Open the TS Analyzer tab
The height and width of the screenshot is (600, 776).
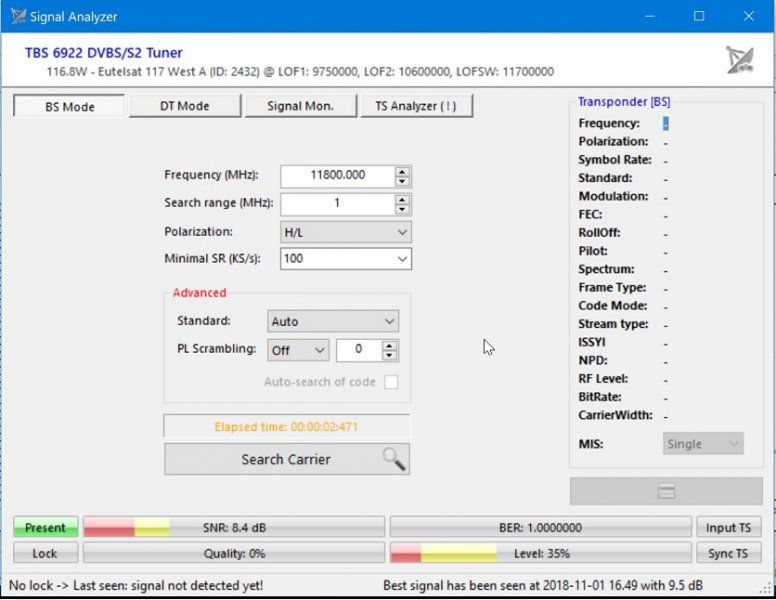click(416, 106)
